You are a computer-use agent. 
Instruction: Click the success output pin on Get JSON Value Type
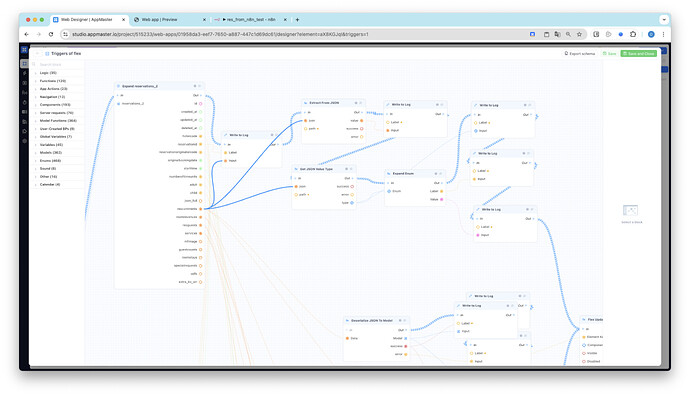click(x=352, y=187)
